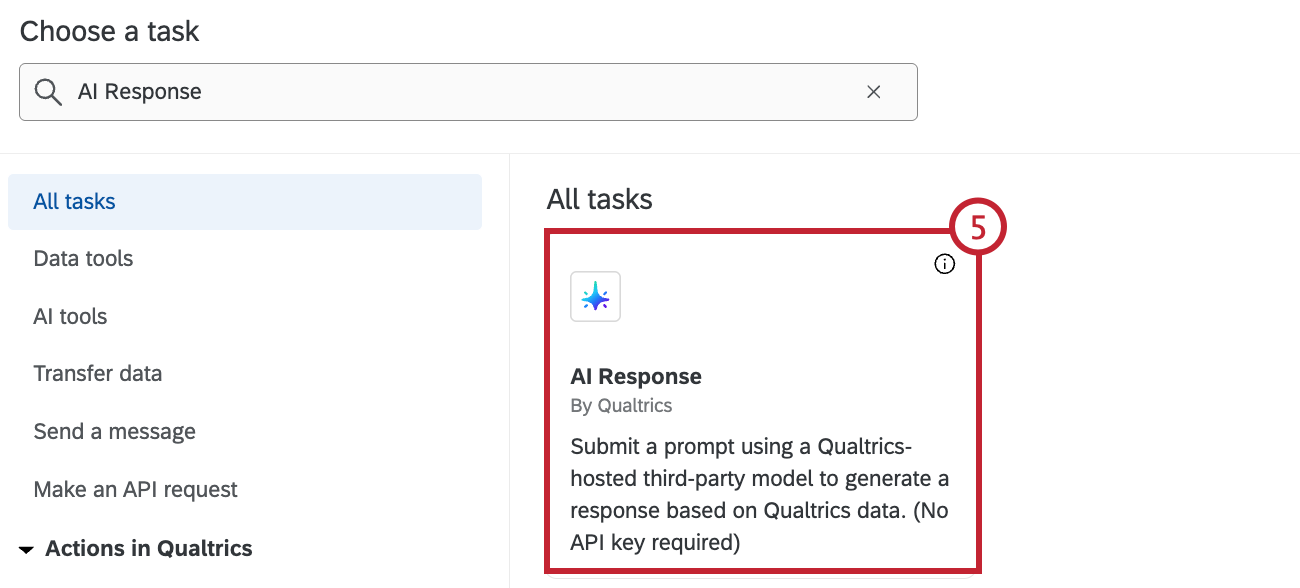Select the All tasks sidebar category
This screenshot has height=588, width=1300.
[x=73, y=200]
